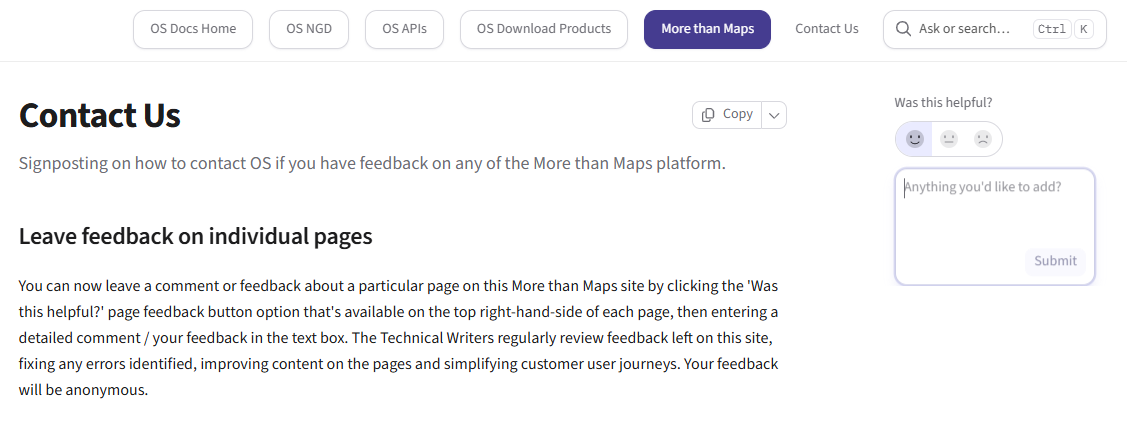Open the OS Docs Home tab
Image resolution: width=1127 pixels, height=422 pixels.
(x=193, y=29)
